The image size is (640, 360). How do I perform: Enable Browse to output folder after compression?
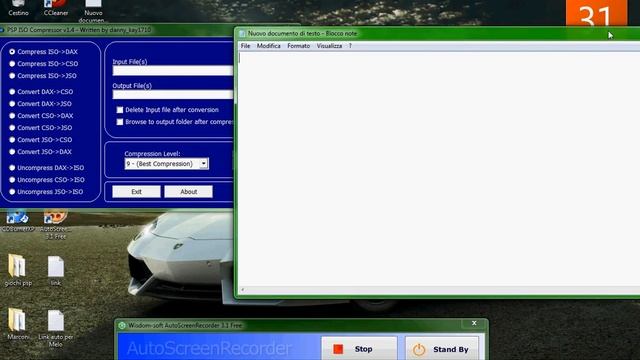point(120,122)
